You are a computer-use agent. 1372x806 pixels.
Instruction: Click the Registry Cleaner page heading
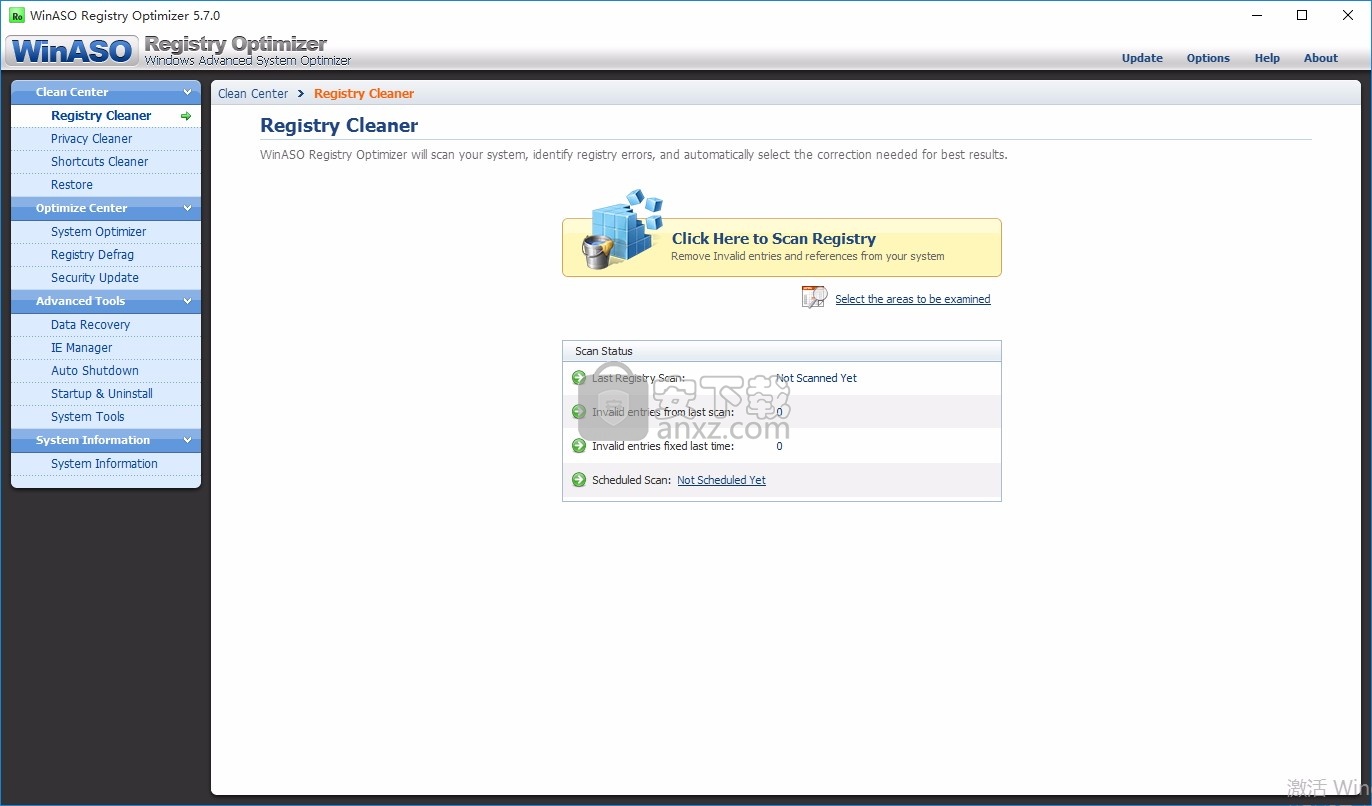[x=339, y=126]
